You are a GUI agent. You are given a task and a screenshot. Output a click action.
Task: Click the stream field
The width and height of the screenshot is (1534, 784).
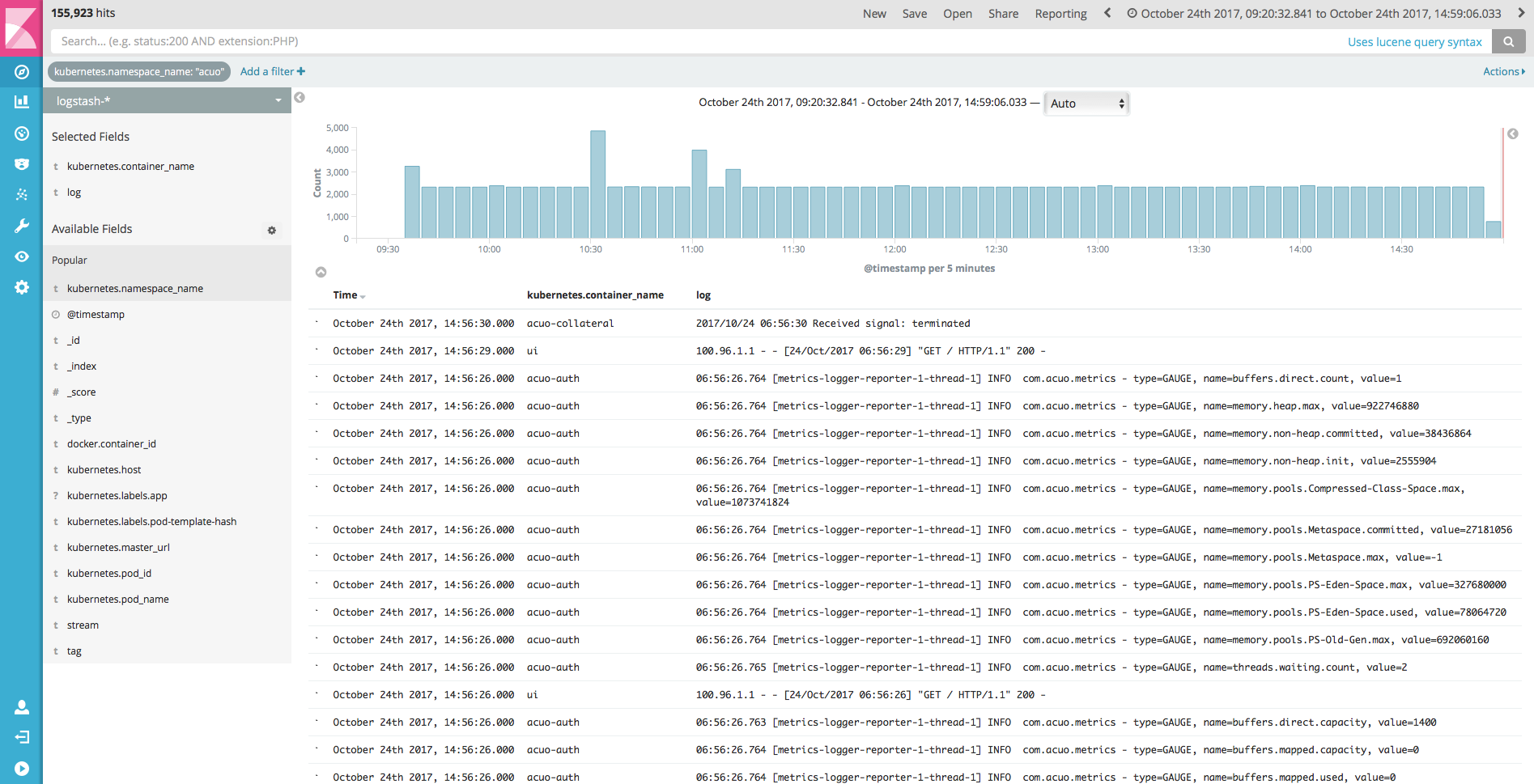pyautogui.click(x=83, y=625)
